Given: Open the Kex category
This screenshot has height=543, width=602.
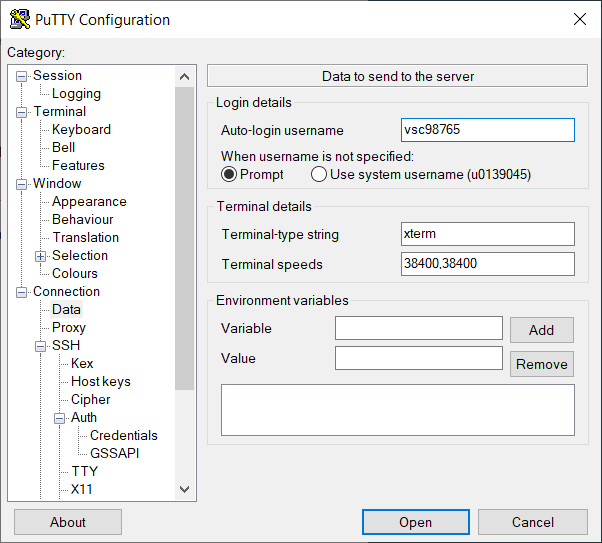Looking at the screenshot, I should [x=82, y=364].
